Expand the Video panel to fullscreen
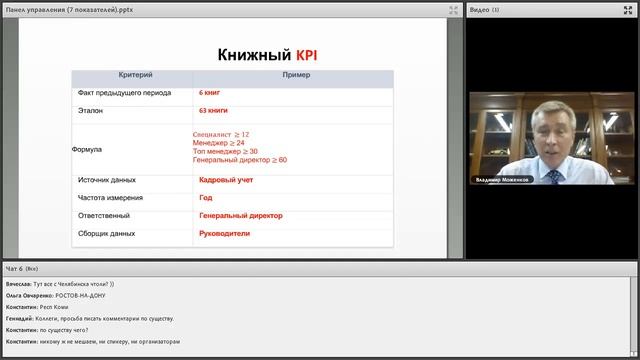The width and height of the screenshot is (640, 360). pos(628,10)
